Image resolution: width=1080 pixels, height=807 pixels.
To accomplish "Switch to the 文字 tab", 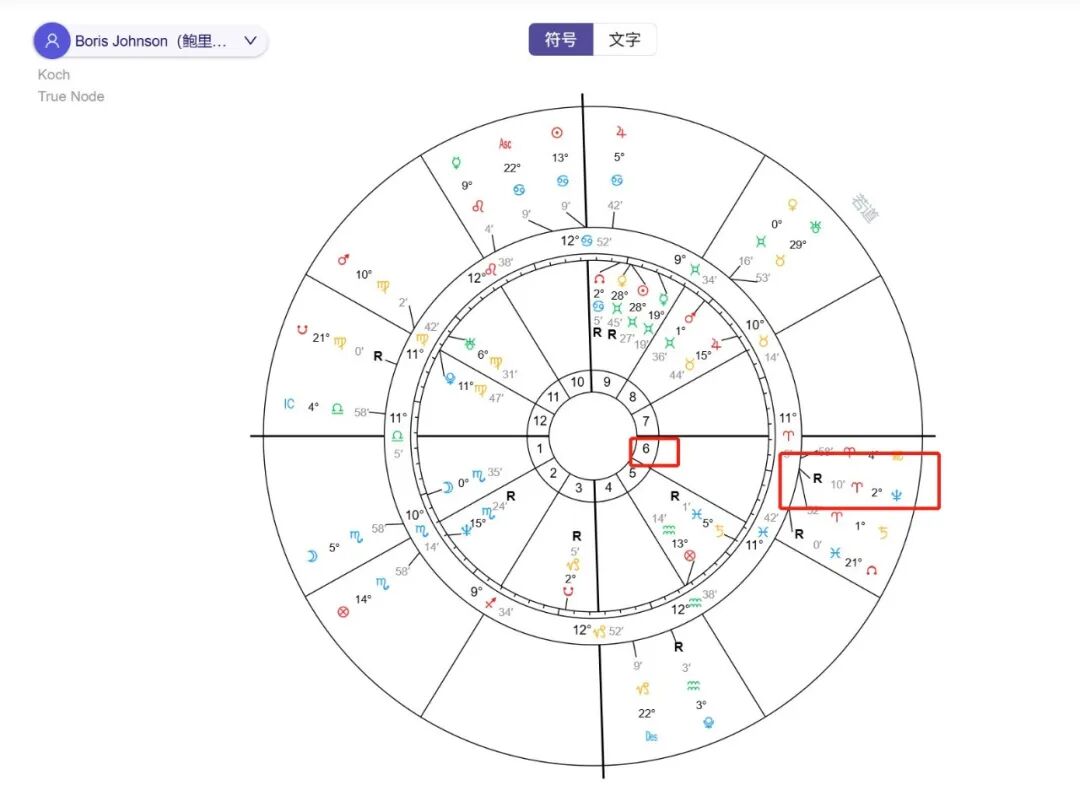I will pos(625,39).
